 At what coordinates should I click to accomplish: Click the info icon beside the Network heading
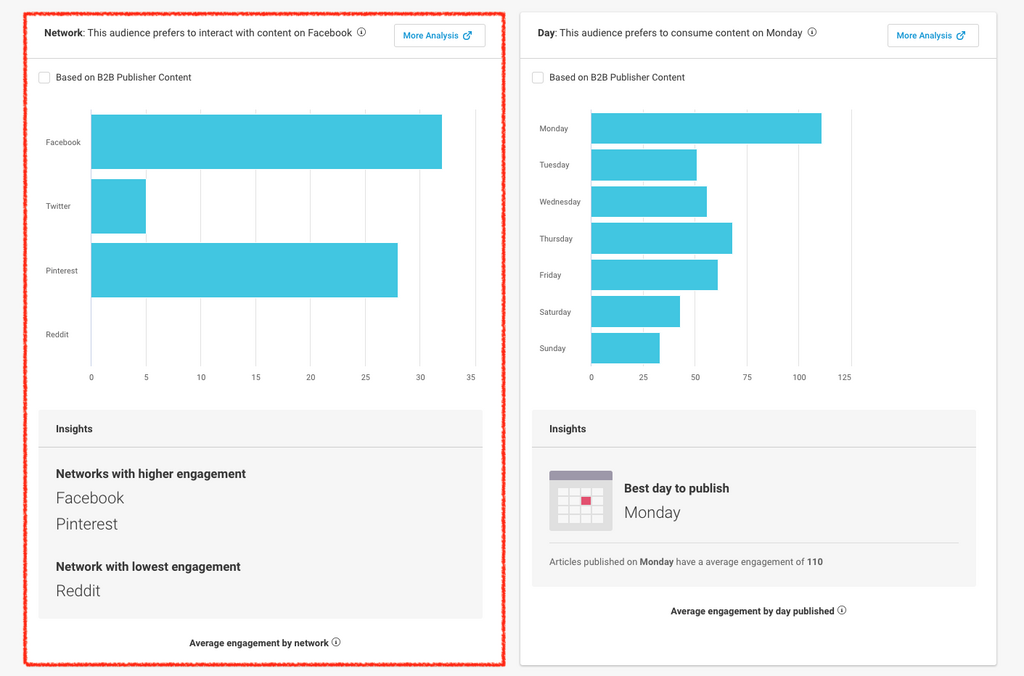(x=361, y=32)
